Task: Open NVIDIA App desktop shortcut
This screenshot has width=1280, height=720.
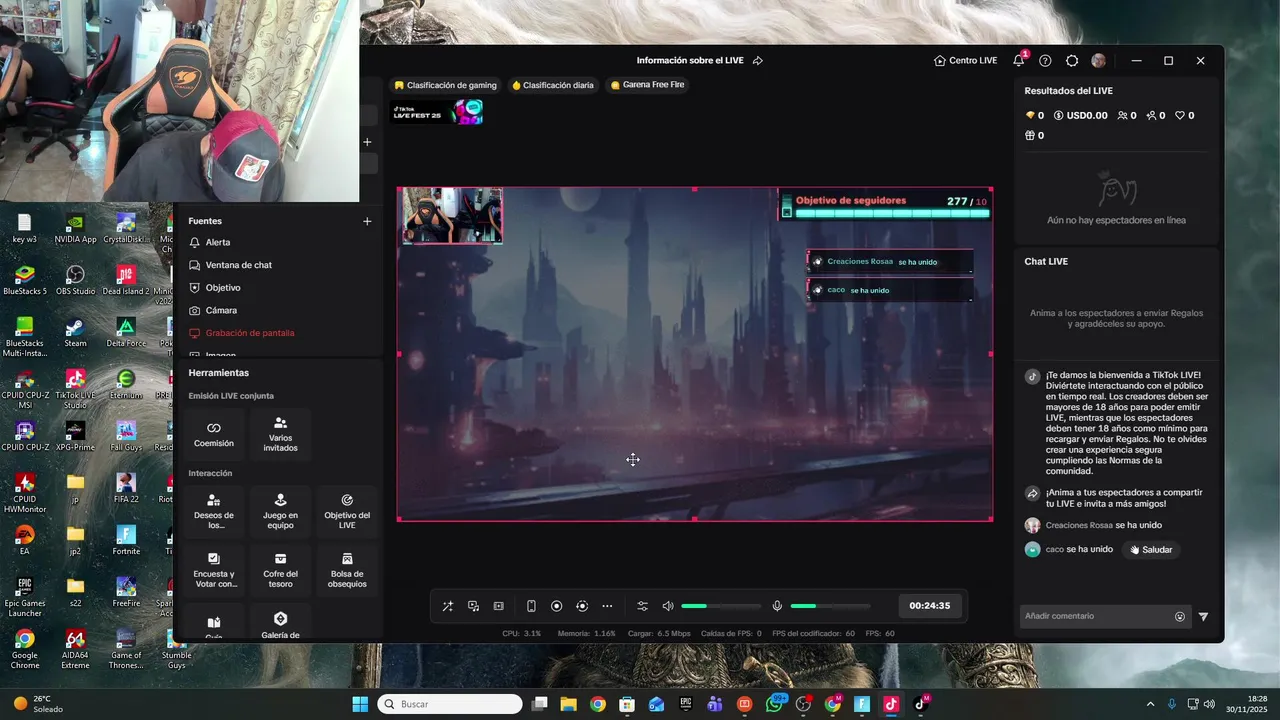Action: [75, 228]
